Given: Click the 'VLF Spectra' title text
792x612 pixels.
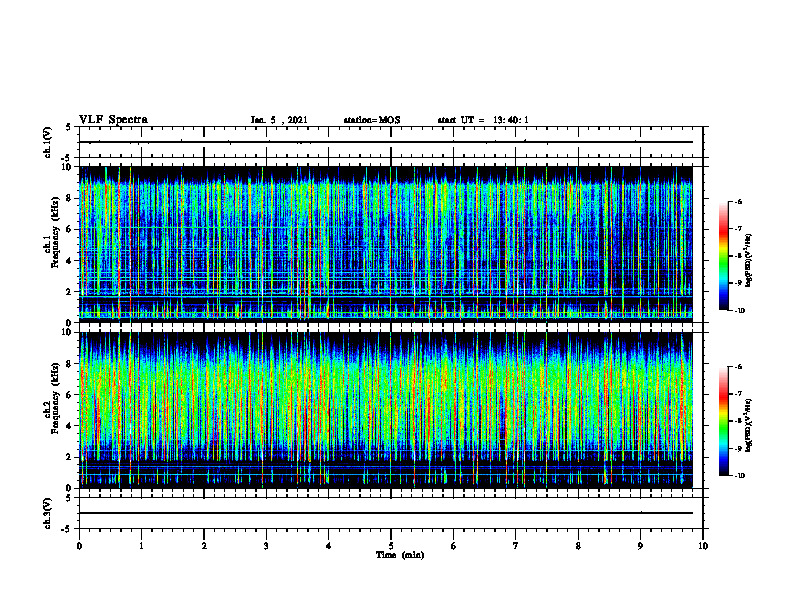Looking at the screenshot, I should pyautogui.click(x=113, y=119).
